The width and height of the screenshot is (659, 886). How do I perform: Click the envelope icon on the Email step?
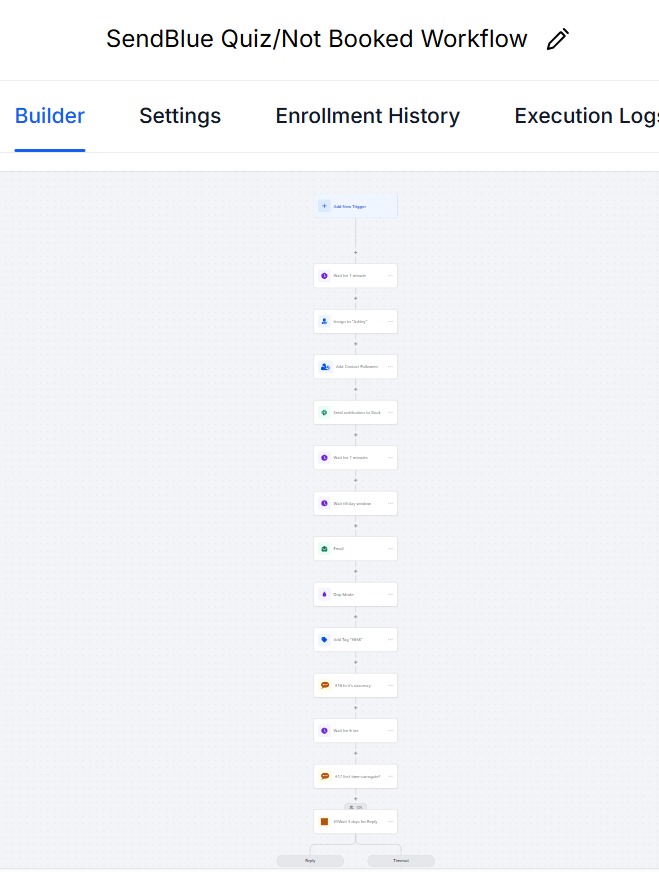coord(324,549)
